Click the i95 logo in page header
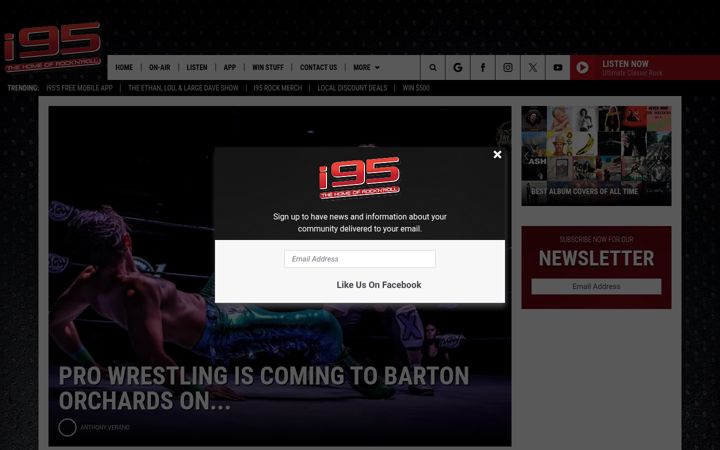The height and width of the screenshot is (450, 720). tap(52, 47)
